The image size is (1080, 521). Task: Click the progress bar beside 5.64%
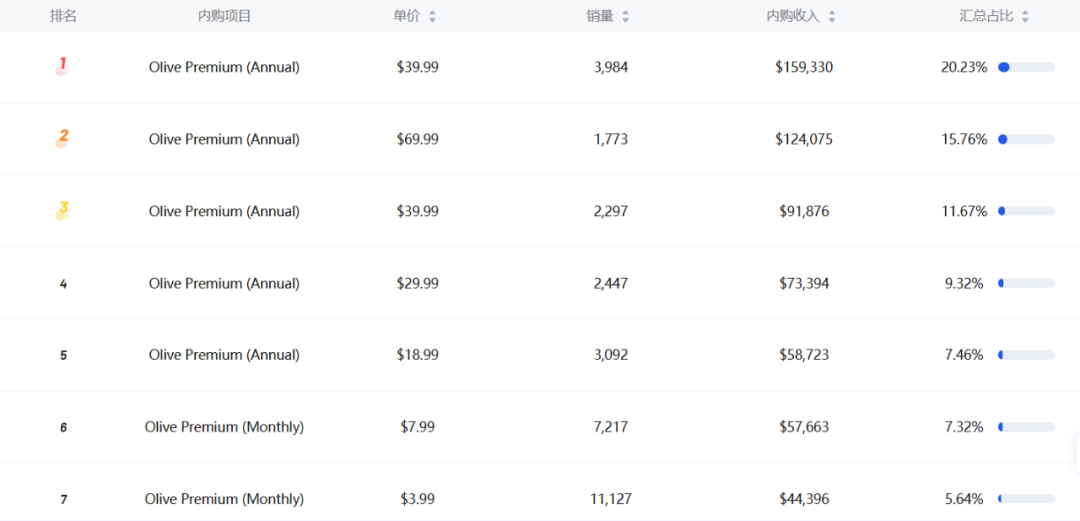pyautogui.click(x=1026, y=499)
